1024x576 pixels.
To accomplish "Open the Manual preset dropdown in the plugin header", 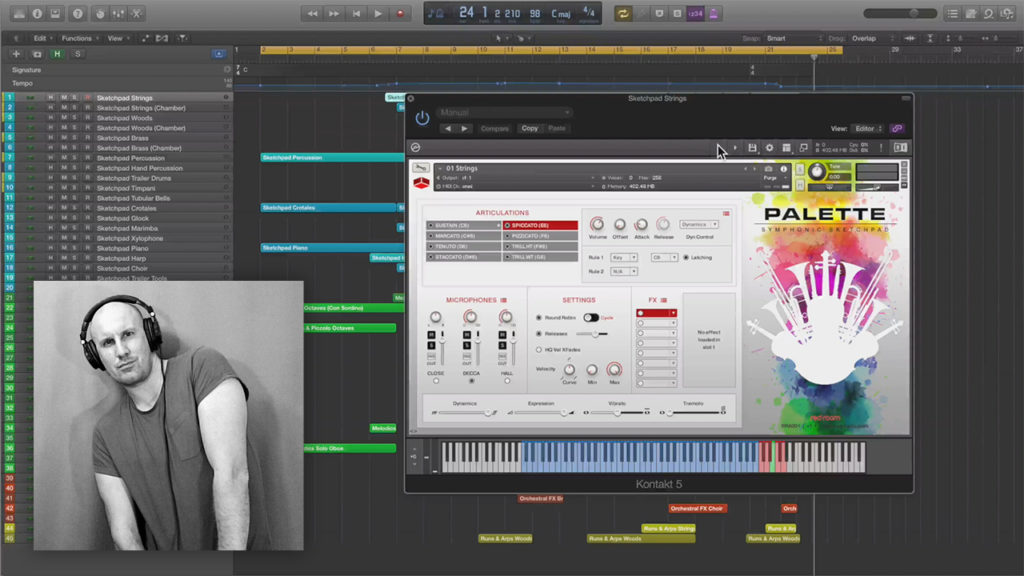I will pos(504,112).
